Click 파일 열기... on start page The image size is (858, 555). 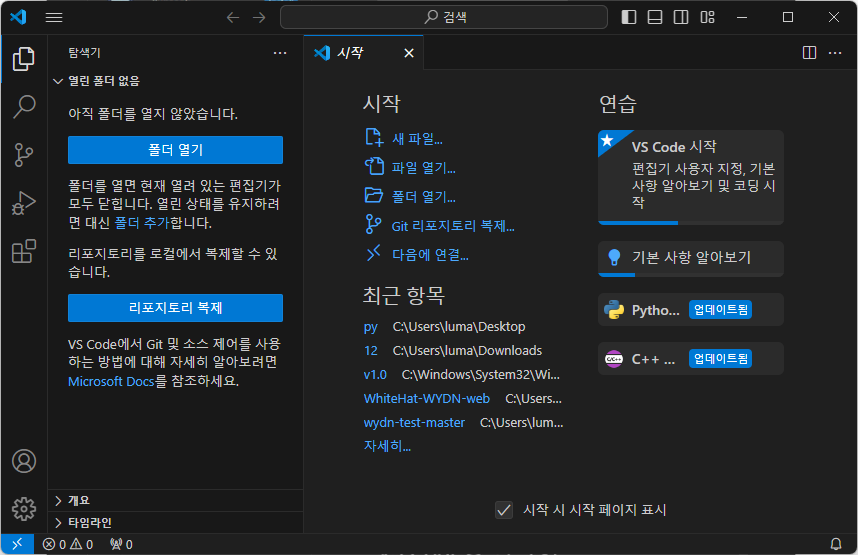click(x=410, y=167)
